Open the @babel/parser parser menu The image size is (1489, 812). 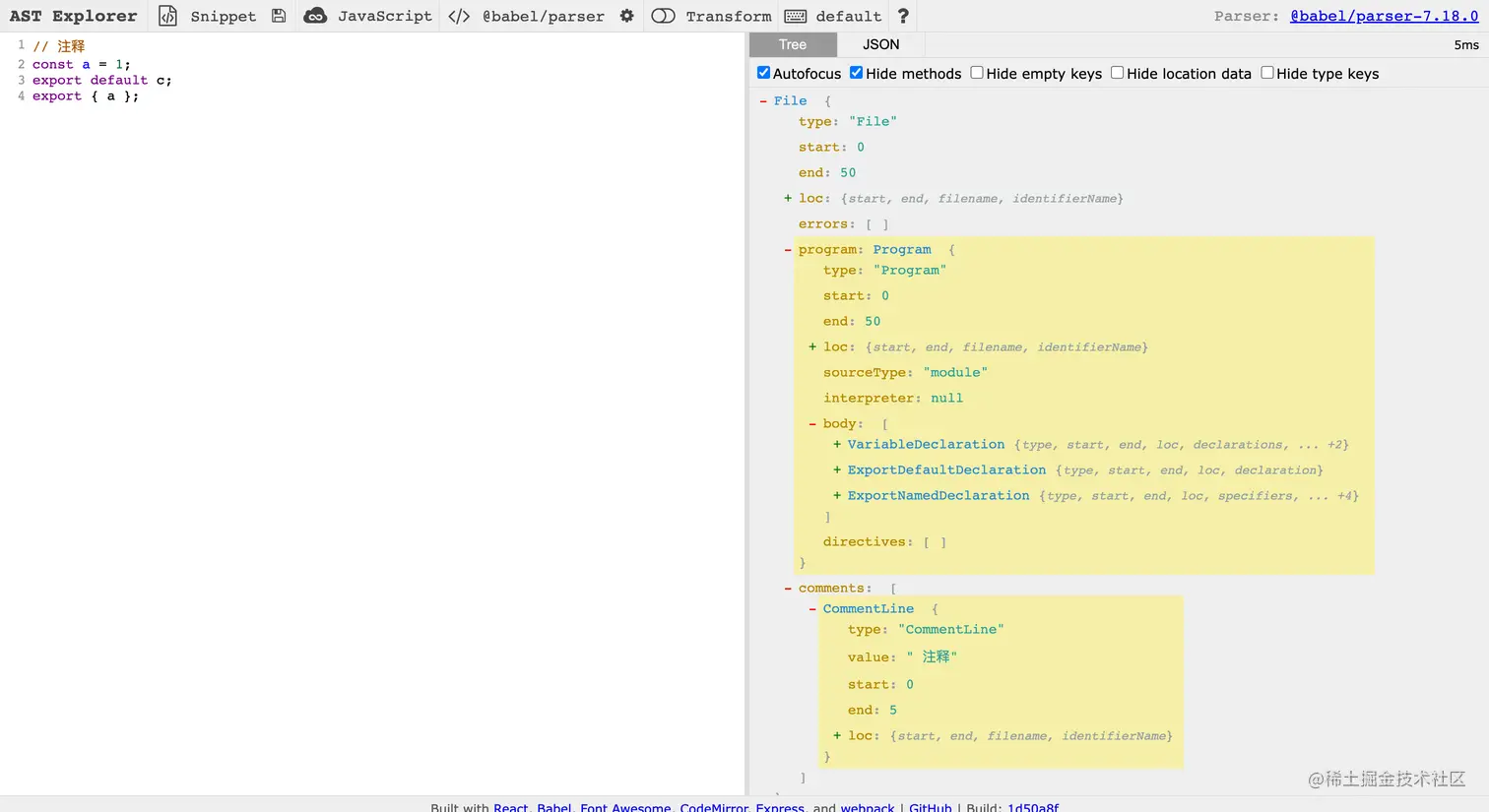[544, 16]
